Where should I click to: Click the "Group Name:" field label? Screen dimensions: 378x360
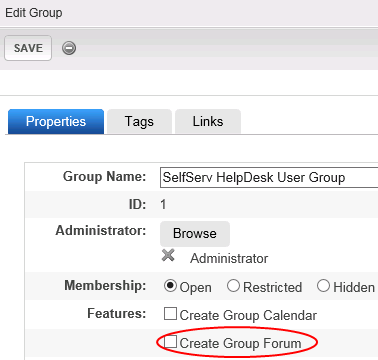point(105,176)
